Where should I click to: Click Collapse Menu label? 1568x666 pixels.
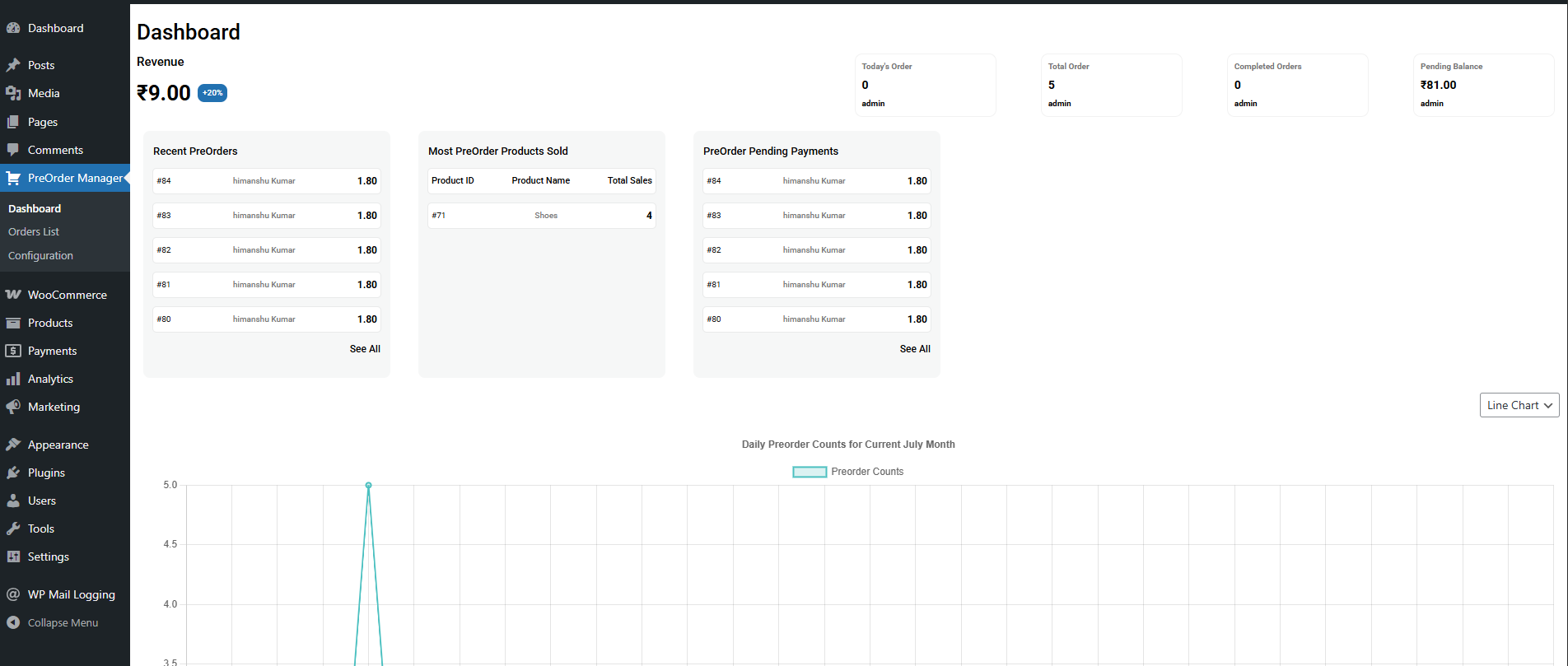coord(63,622)
